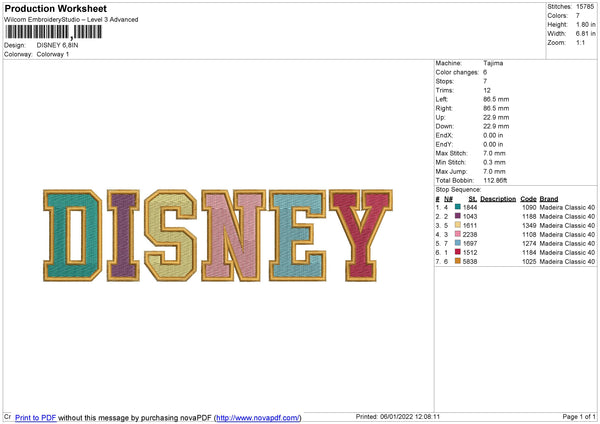Viewport: 600px width, 424px height.
Task: Click the 'N#' column header
Action: [448, 199]
